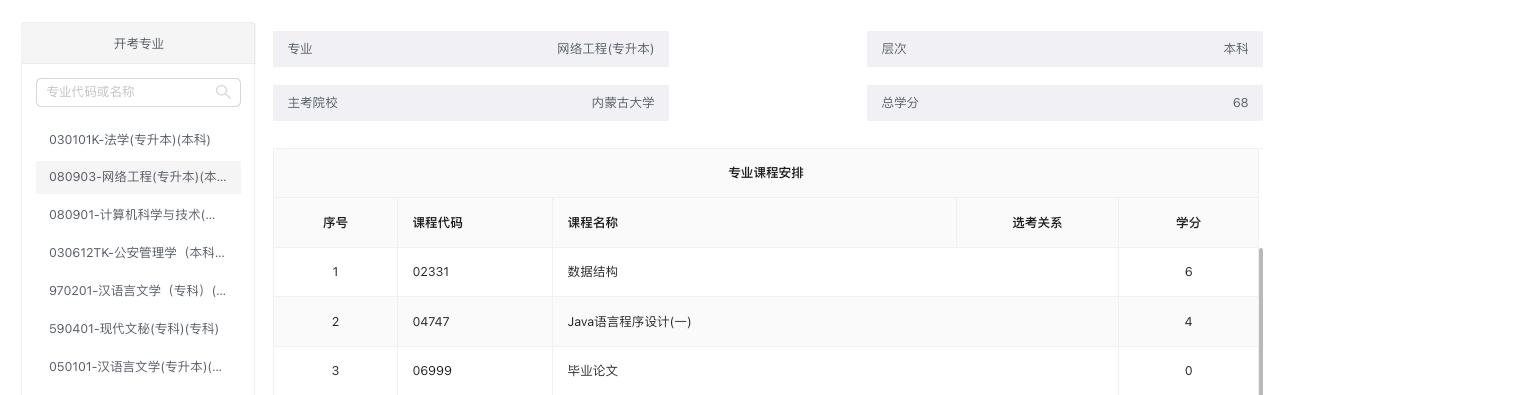Click the Java语言程序设计(一) course row

pos(766,322)
